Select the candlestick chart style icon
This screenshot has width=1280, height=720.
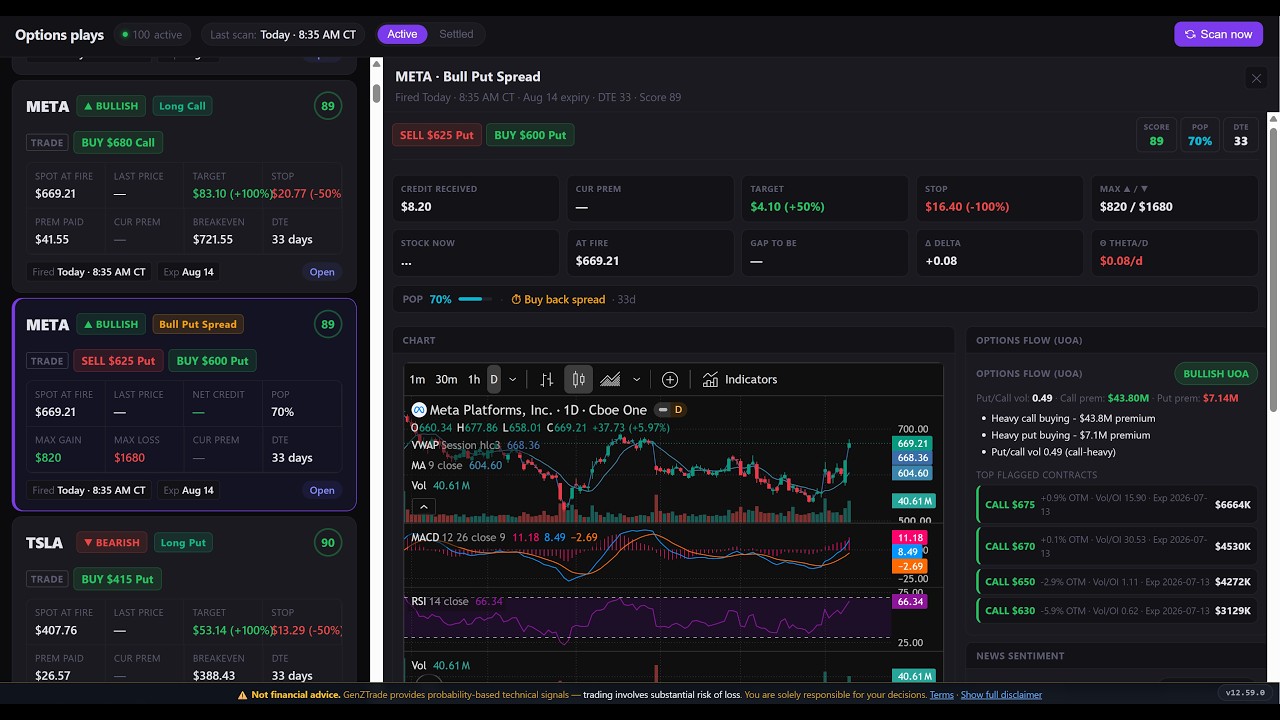click(x=578, y=380)
